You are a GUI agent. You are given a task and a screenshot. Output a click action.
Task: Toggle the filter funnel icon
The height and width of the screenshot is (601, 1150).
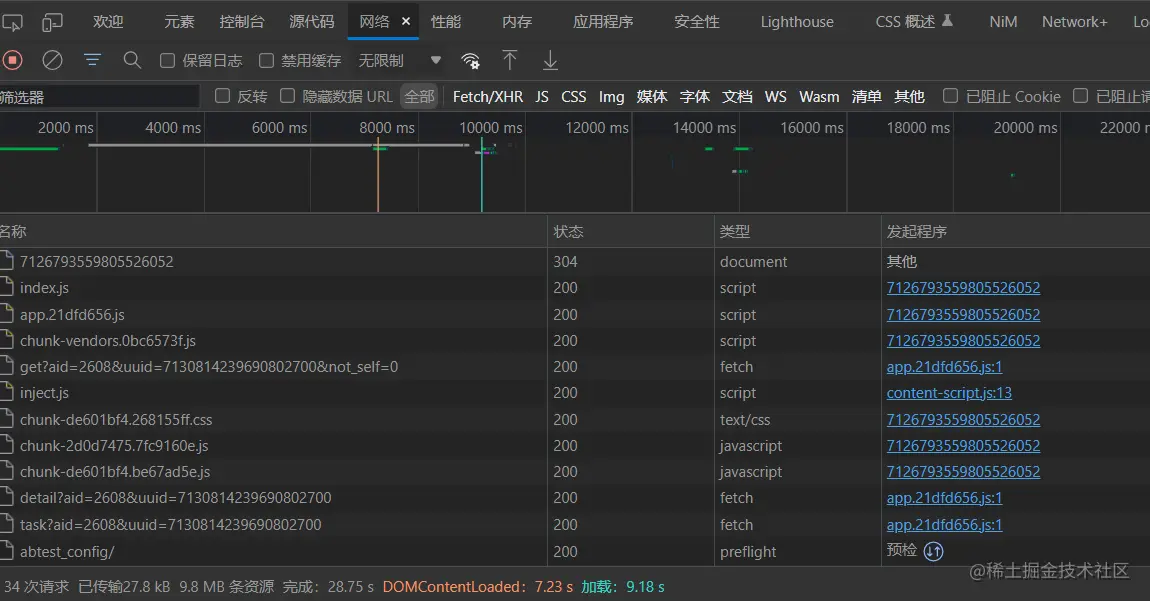coord(92,60)
